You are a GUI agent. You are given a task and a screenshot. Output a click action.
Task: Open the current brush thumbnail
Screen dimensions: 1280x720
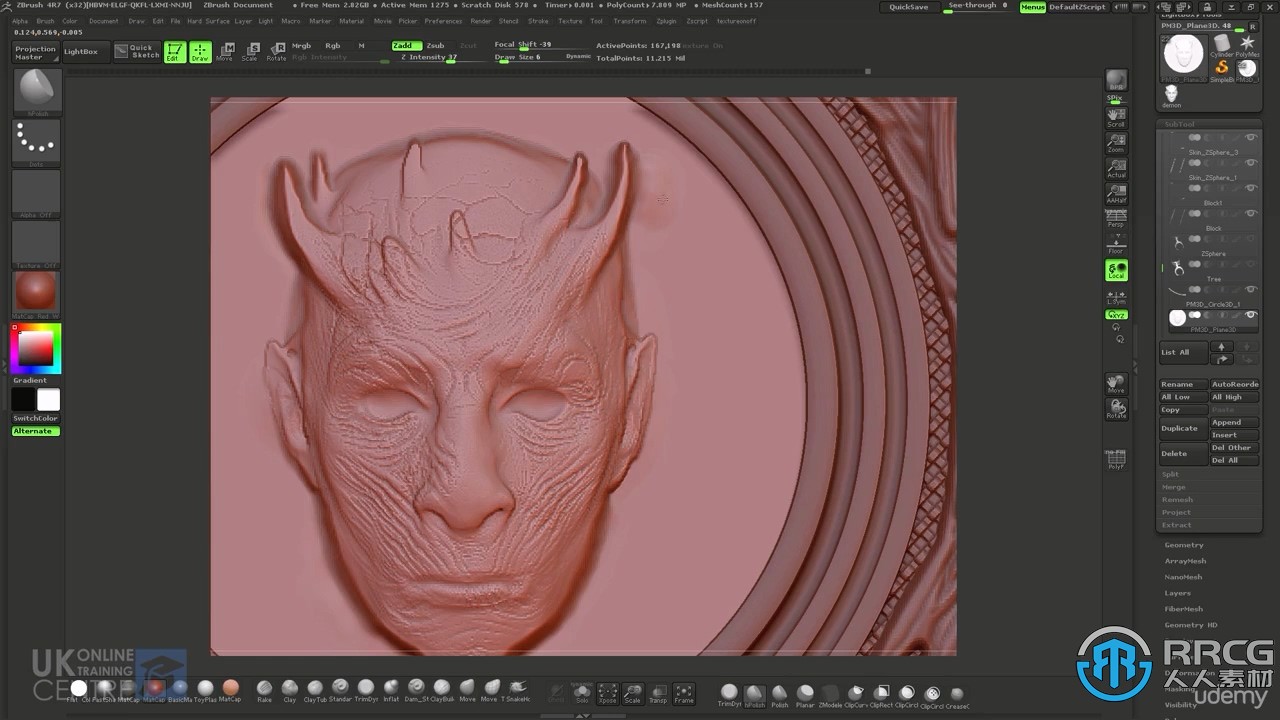coord(36,92)
